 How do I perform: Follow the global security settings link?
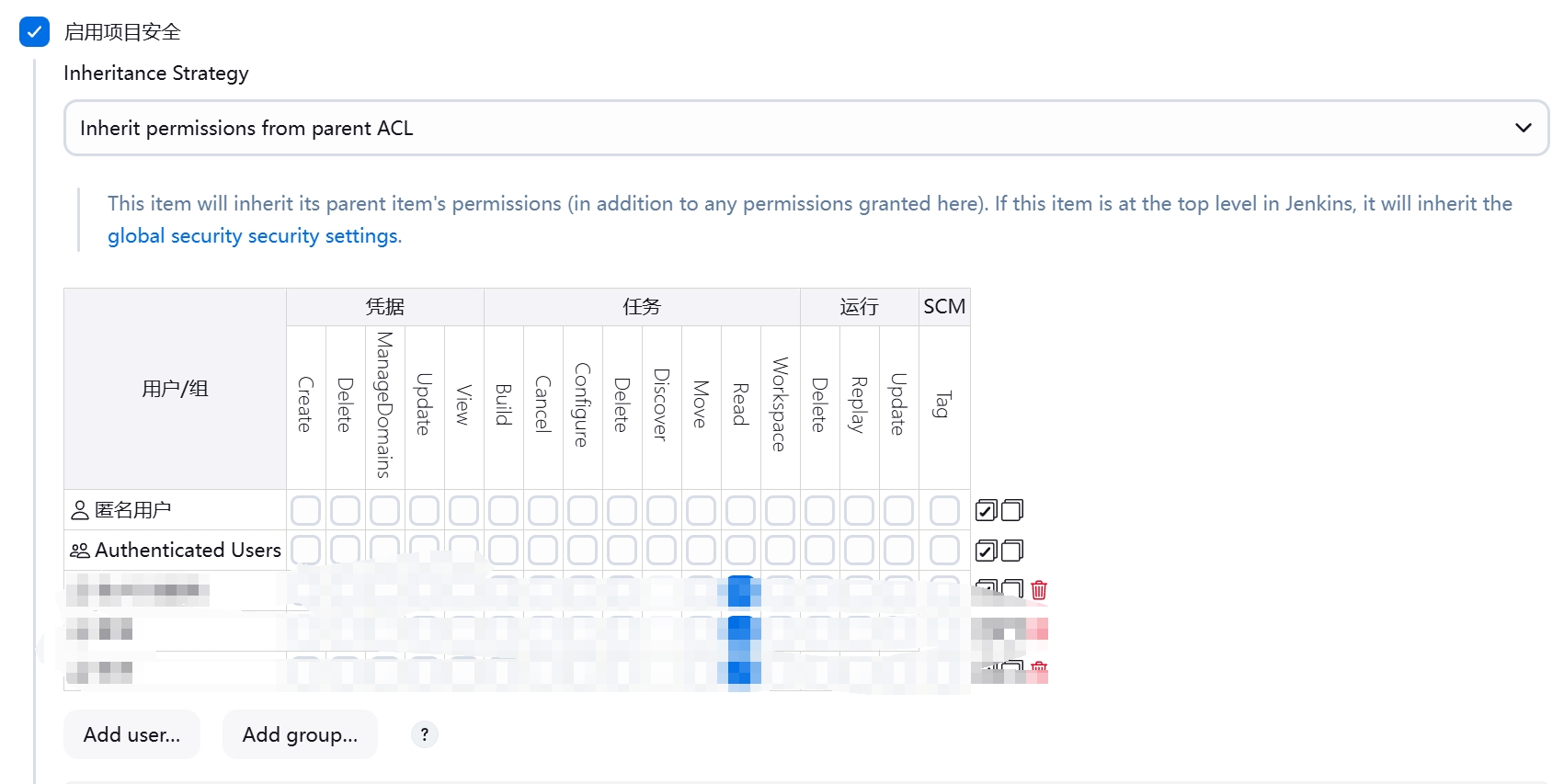tap(255, 236)
